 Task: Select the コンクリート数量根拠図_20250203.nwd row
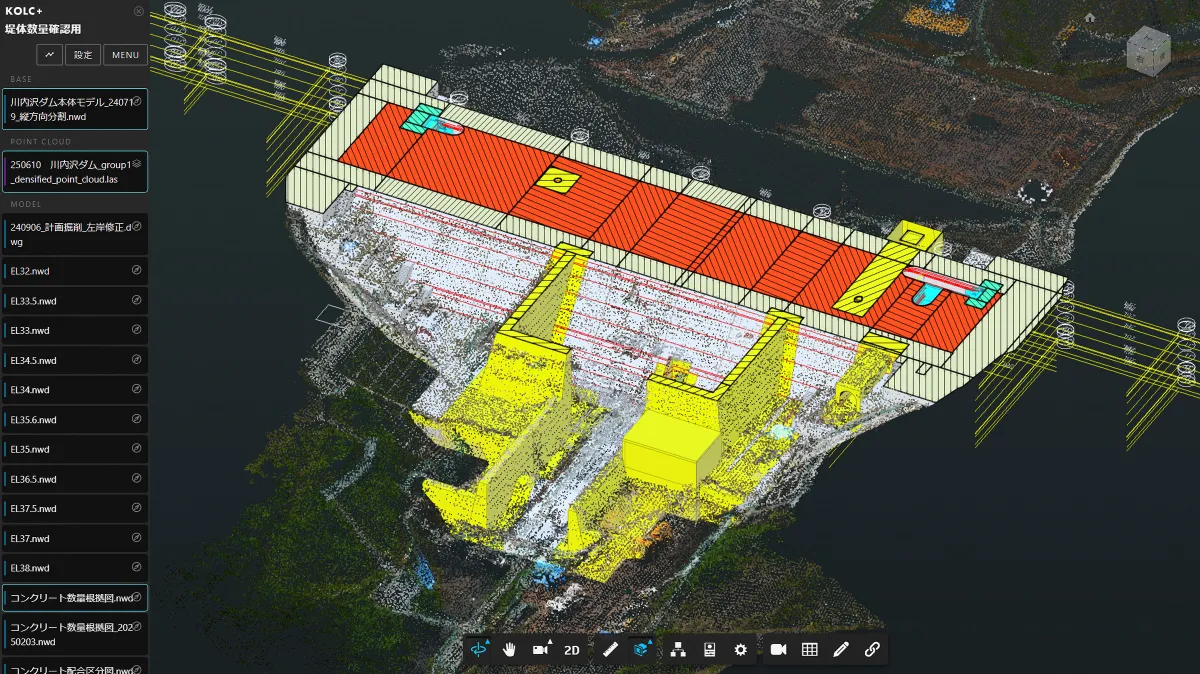pos(75,634)
